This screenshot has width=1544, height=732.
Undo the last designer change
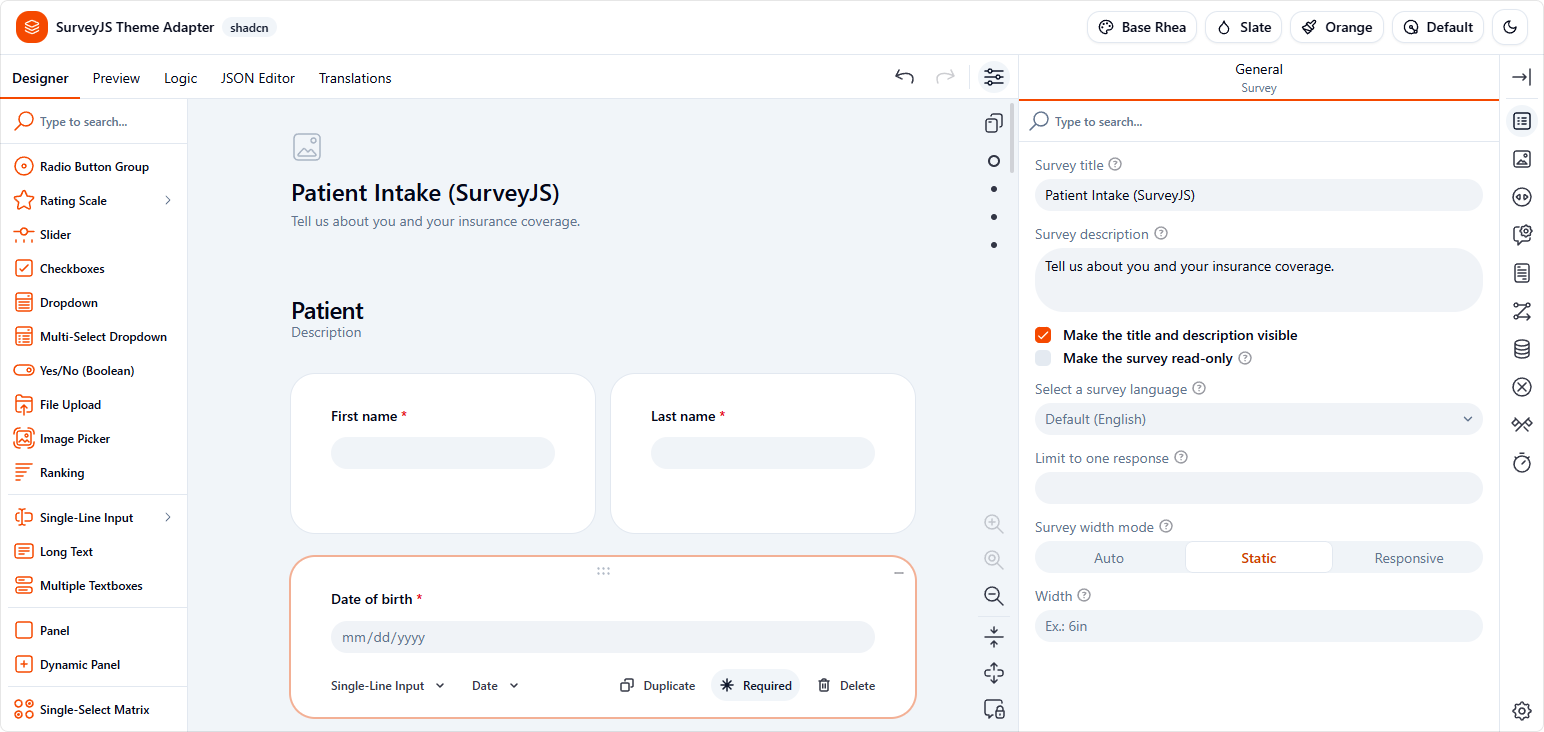pos(904,77)
